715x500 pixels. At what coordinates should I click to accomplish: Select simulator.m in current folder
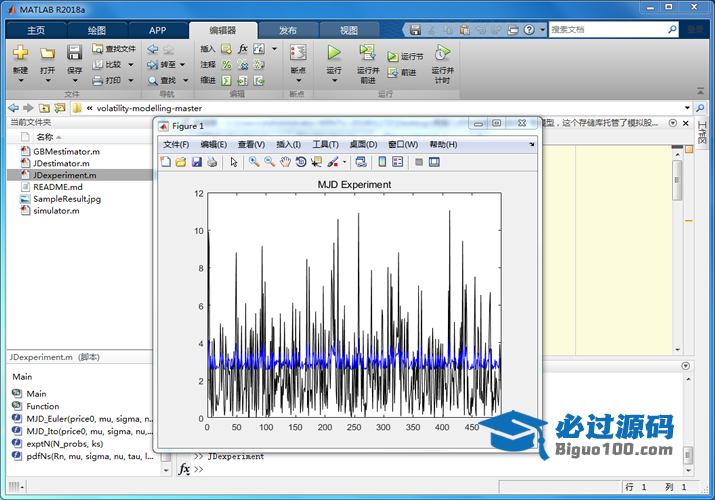[x=56, y=211]
